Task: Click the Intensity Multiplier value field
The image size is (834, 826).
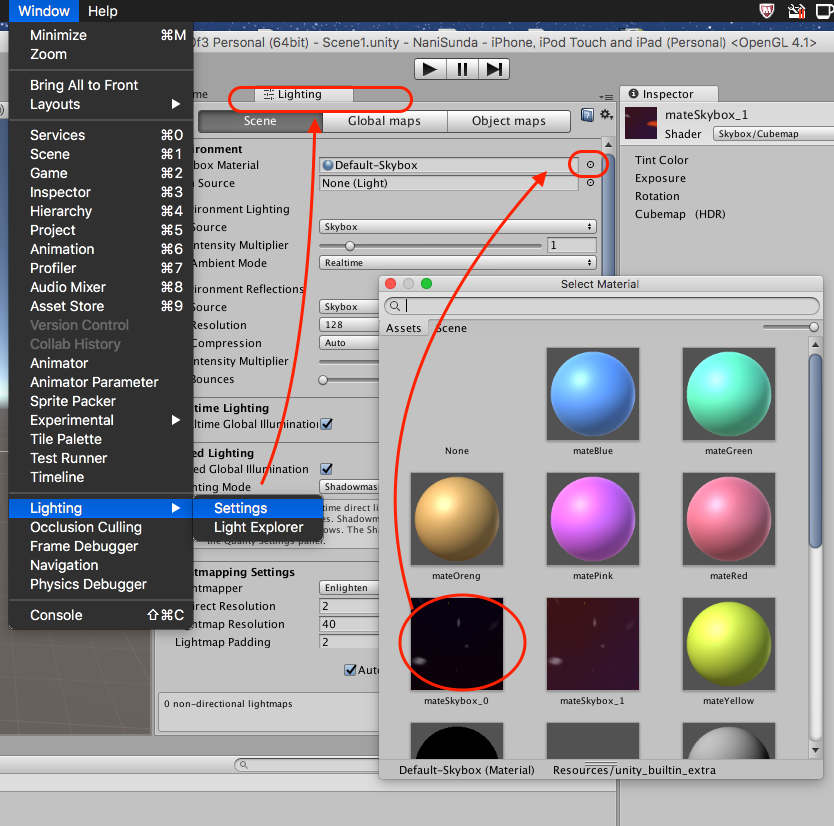Action: click(572, 245)
